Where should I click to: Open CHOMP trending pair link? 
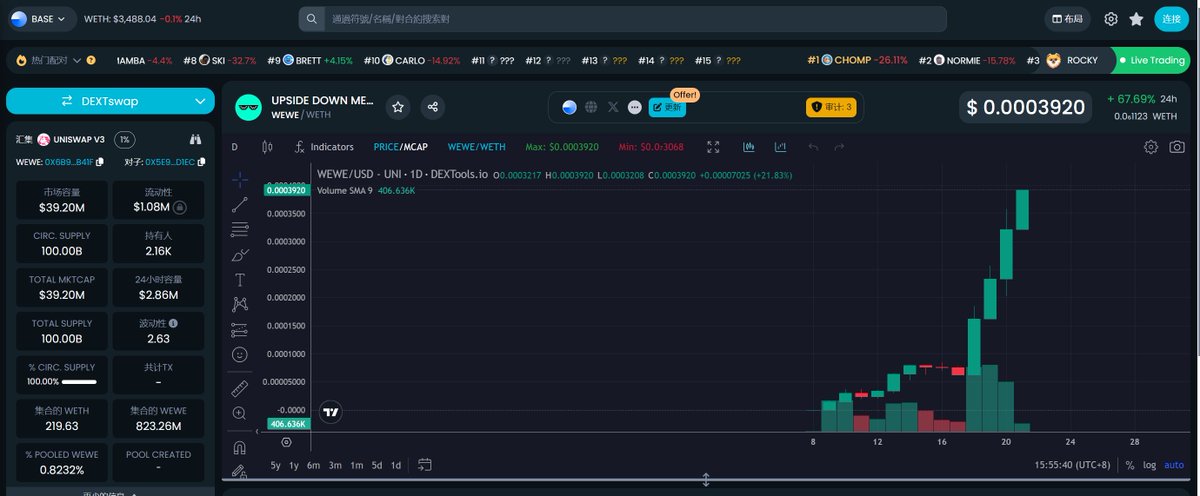tap(858, 60)
